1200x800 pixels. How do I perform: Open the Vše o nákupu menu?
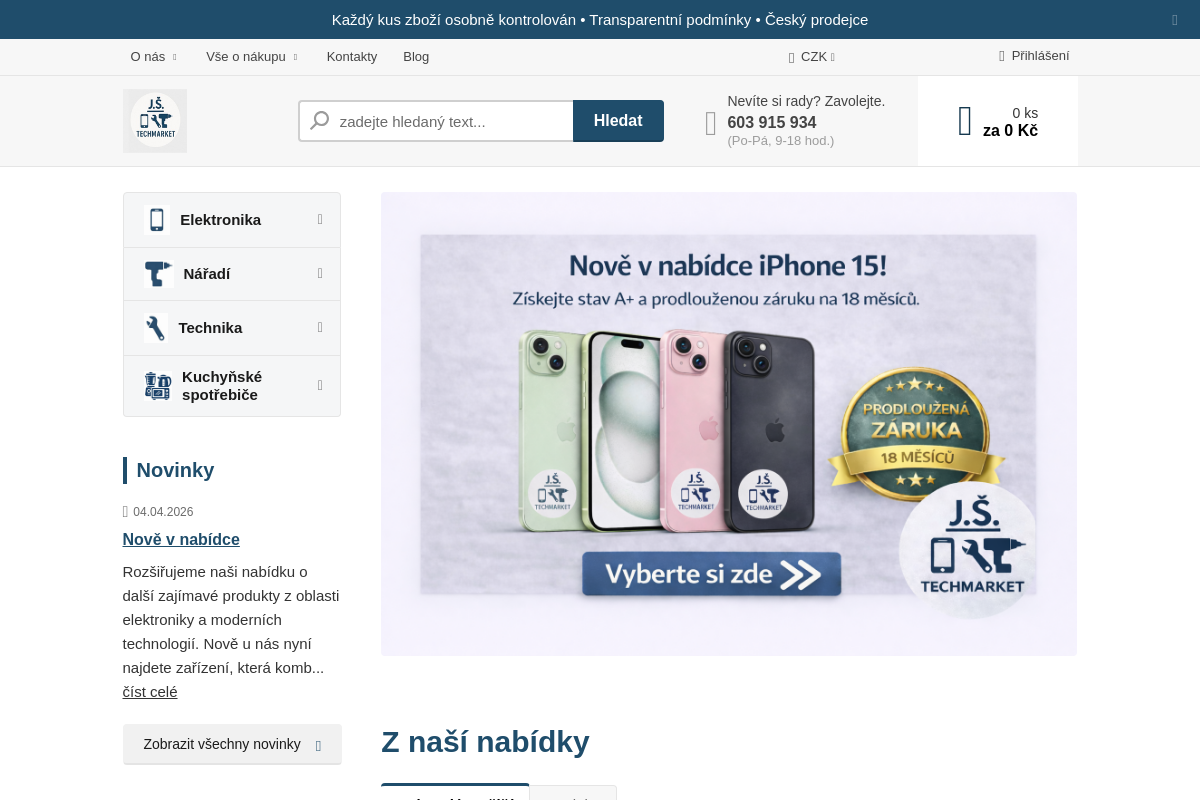coord(252,57)
